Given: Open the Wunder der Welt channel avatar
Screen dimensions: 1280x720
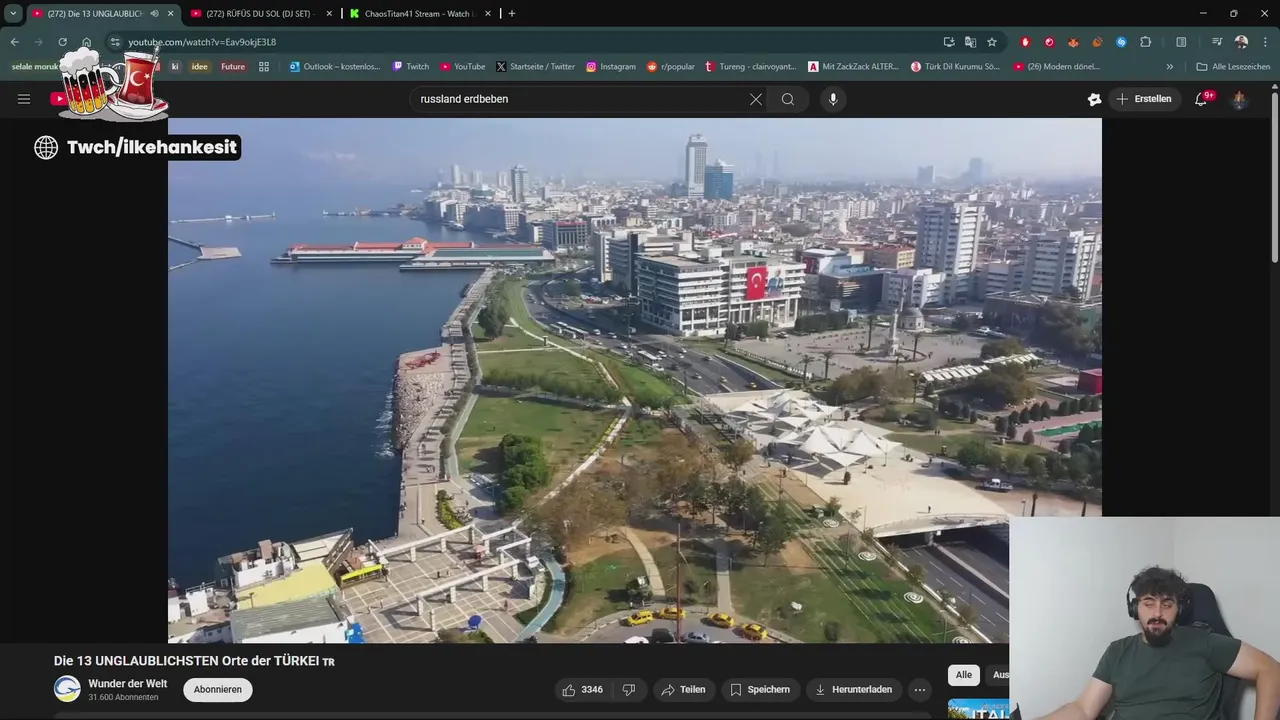Looking at the screenshot, I should pos(67,689).
